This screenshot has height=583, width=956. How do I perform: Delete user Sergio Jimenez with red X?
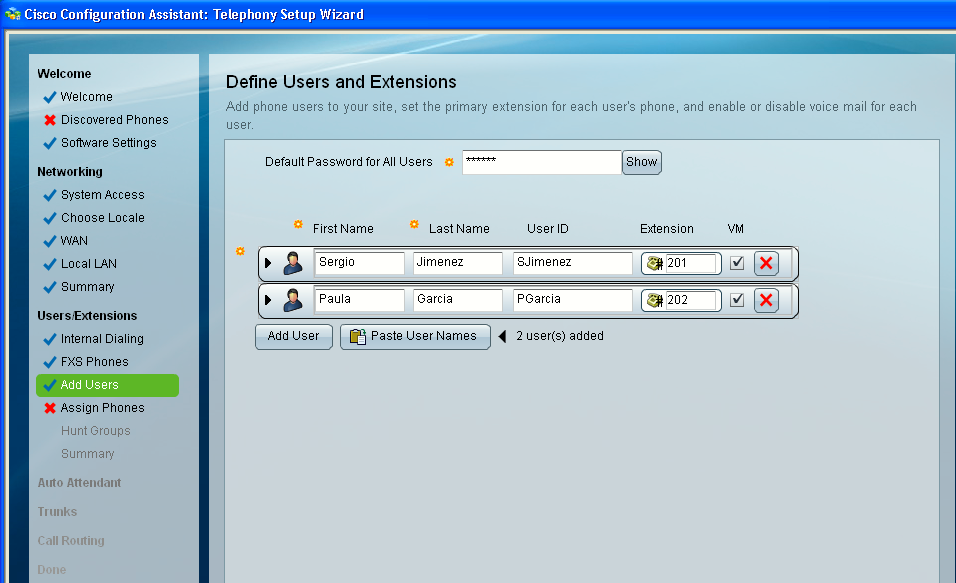coord(766,263)
